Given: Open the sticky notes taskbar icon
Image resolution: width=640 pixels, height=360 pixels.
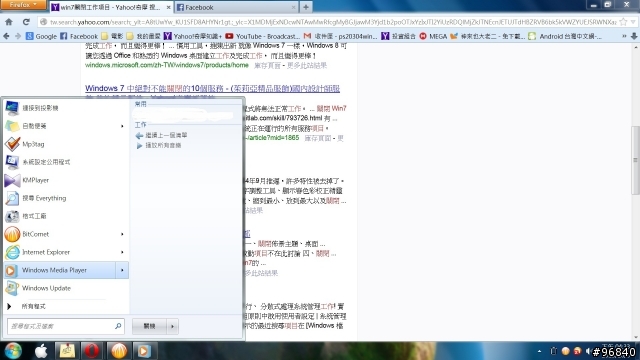Looking at the screenshot, I should pos(67,351).
